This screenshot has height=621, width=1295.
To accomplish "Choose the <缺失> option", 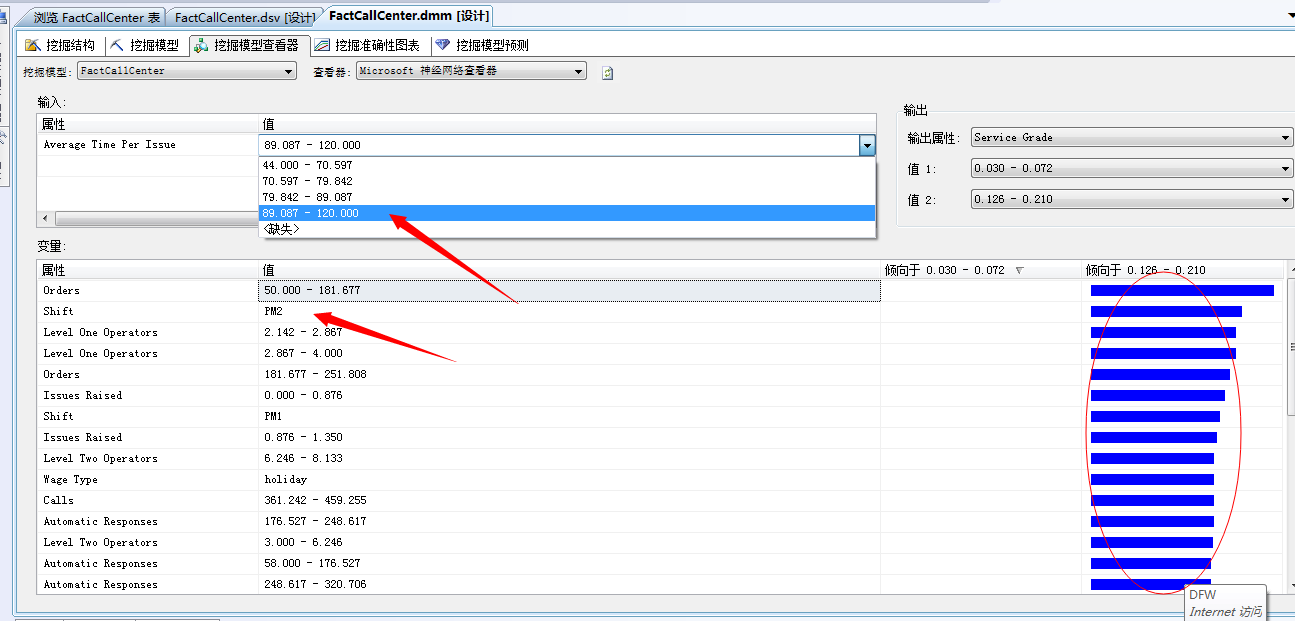I will 567,229.
